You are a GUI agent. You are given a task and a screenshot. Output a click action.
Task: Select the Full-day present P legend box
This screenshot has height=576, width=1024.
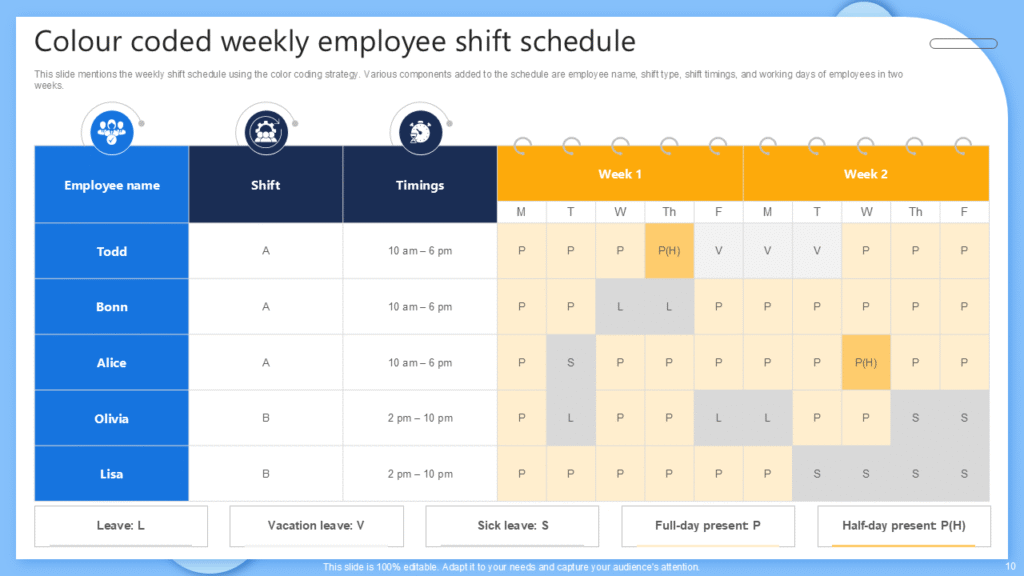[708, 525]
